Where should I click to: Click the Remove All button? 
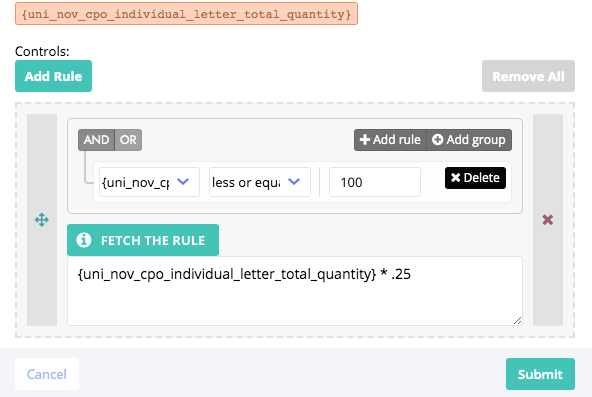(528, 76)
